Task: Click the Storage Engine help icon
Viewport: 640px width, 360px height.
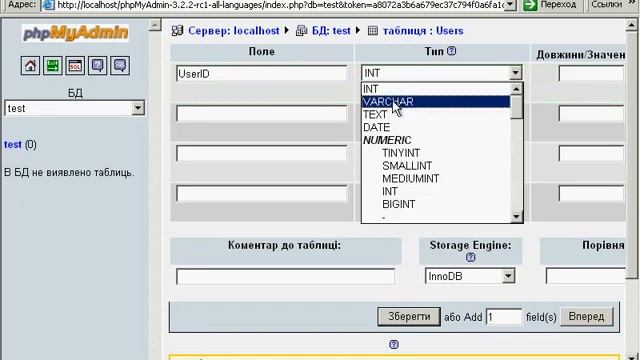Action: pyautogui.click(x=471, y=258)
